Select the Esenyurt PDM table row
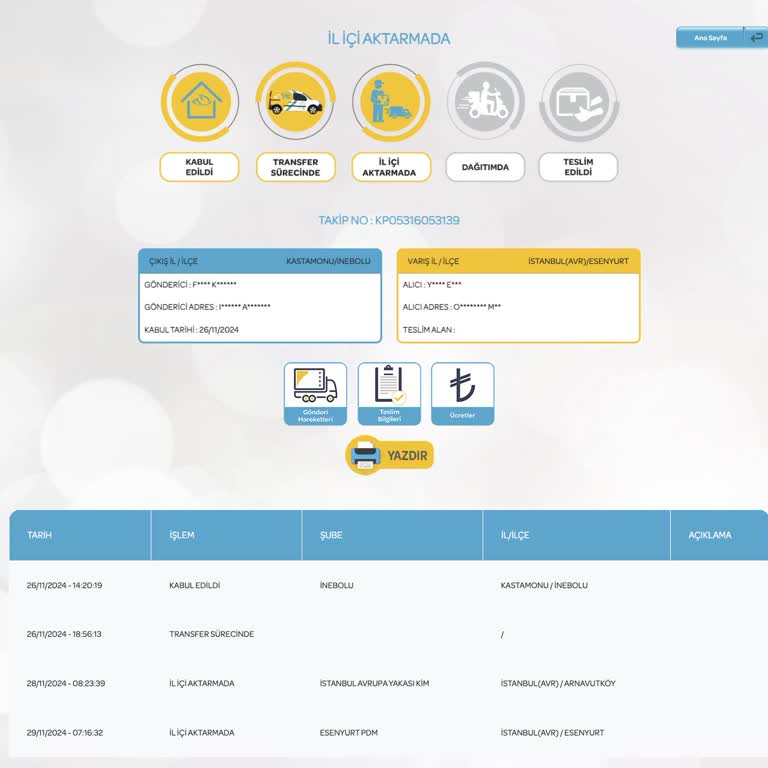 348,733
